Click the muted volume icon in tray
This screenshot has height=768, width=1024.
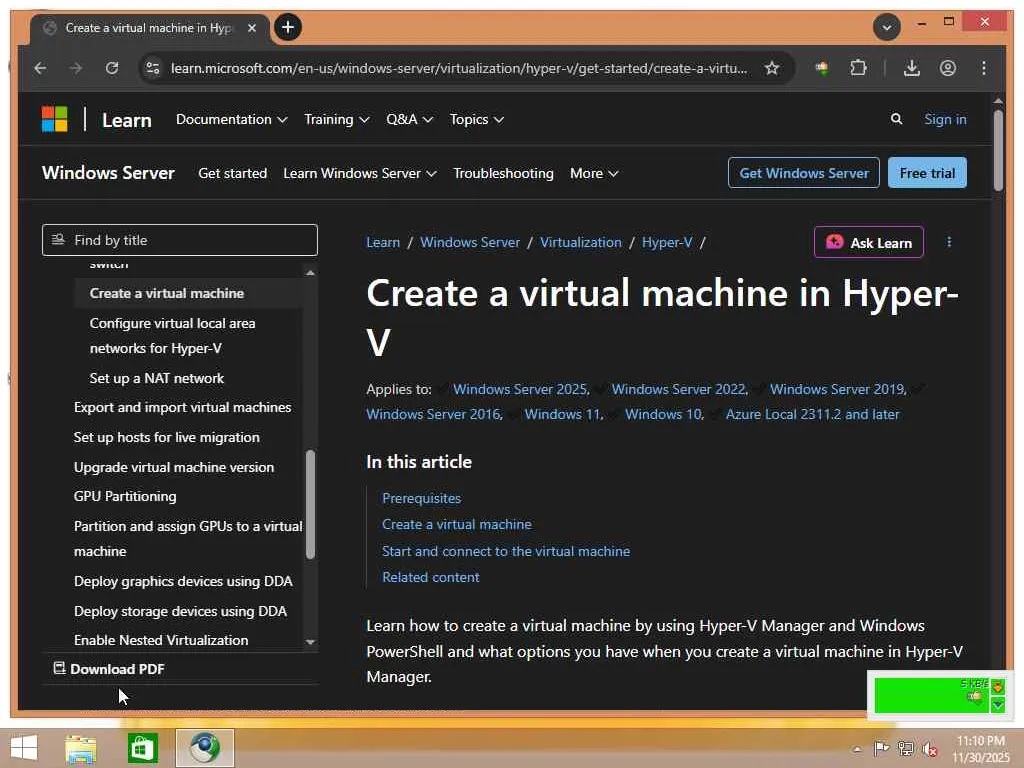tap(930, 748)
